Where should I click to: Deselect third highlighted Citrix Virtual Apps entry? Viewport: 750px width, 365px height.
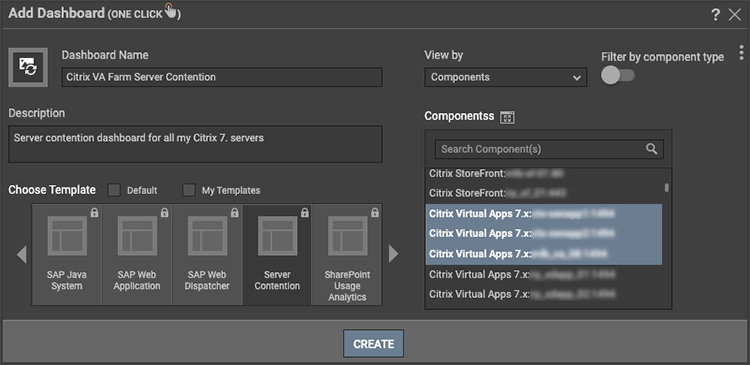544,254
